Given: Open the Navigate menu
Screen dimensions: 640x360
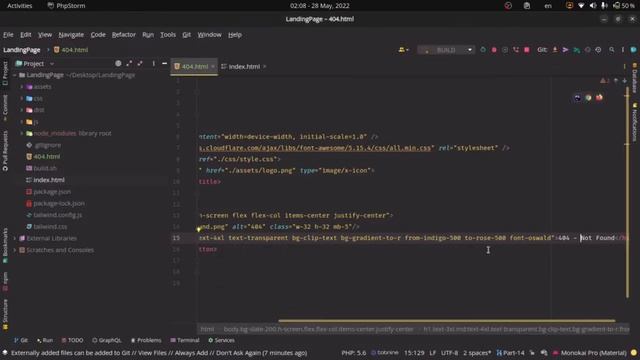Looking at the screenshot, I should coord(71,35).
